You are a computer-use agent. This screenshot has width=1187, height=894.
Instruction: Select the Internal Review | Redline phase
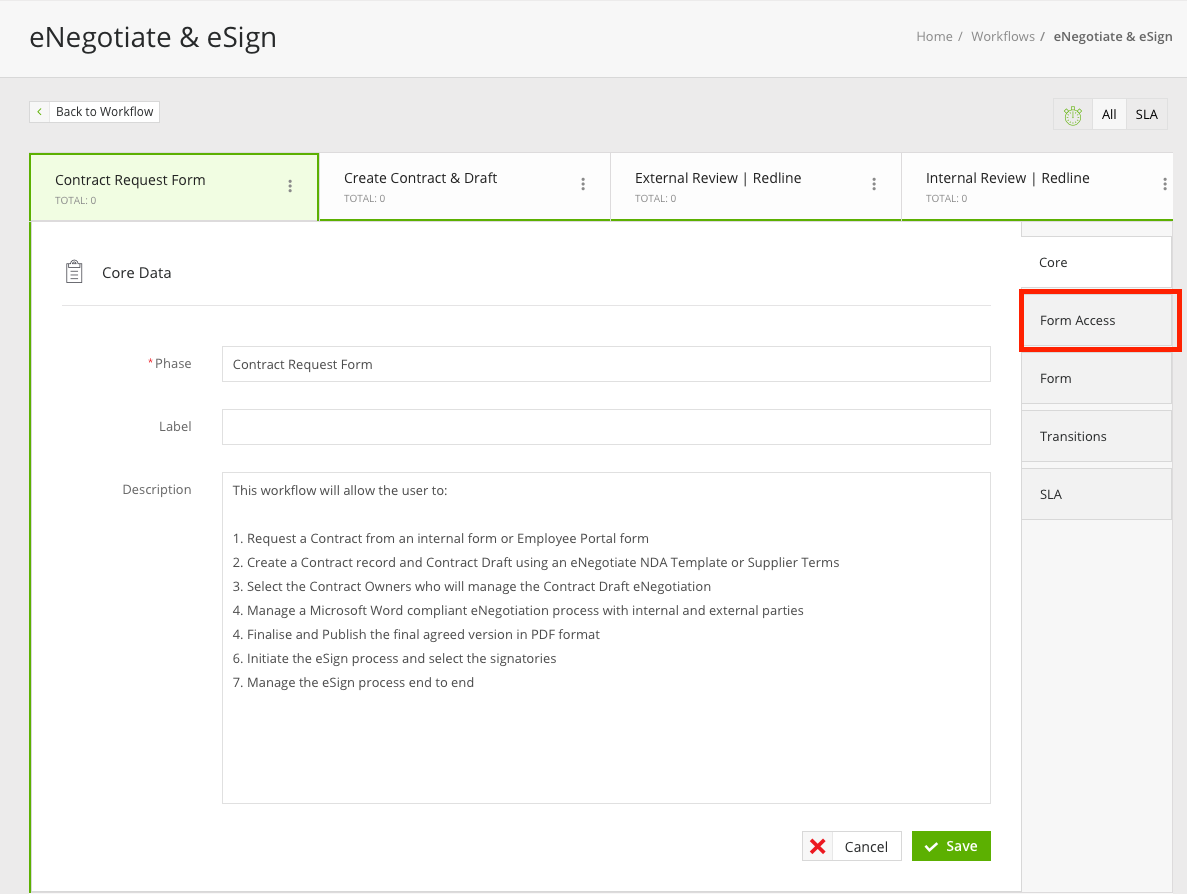coord(1037,187)
